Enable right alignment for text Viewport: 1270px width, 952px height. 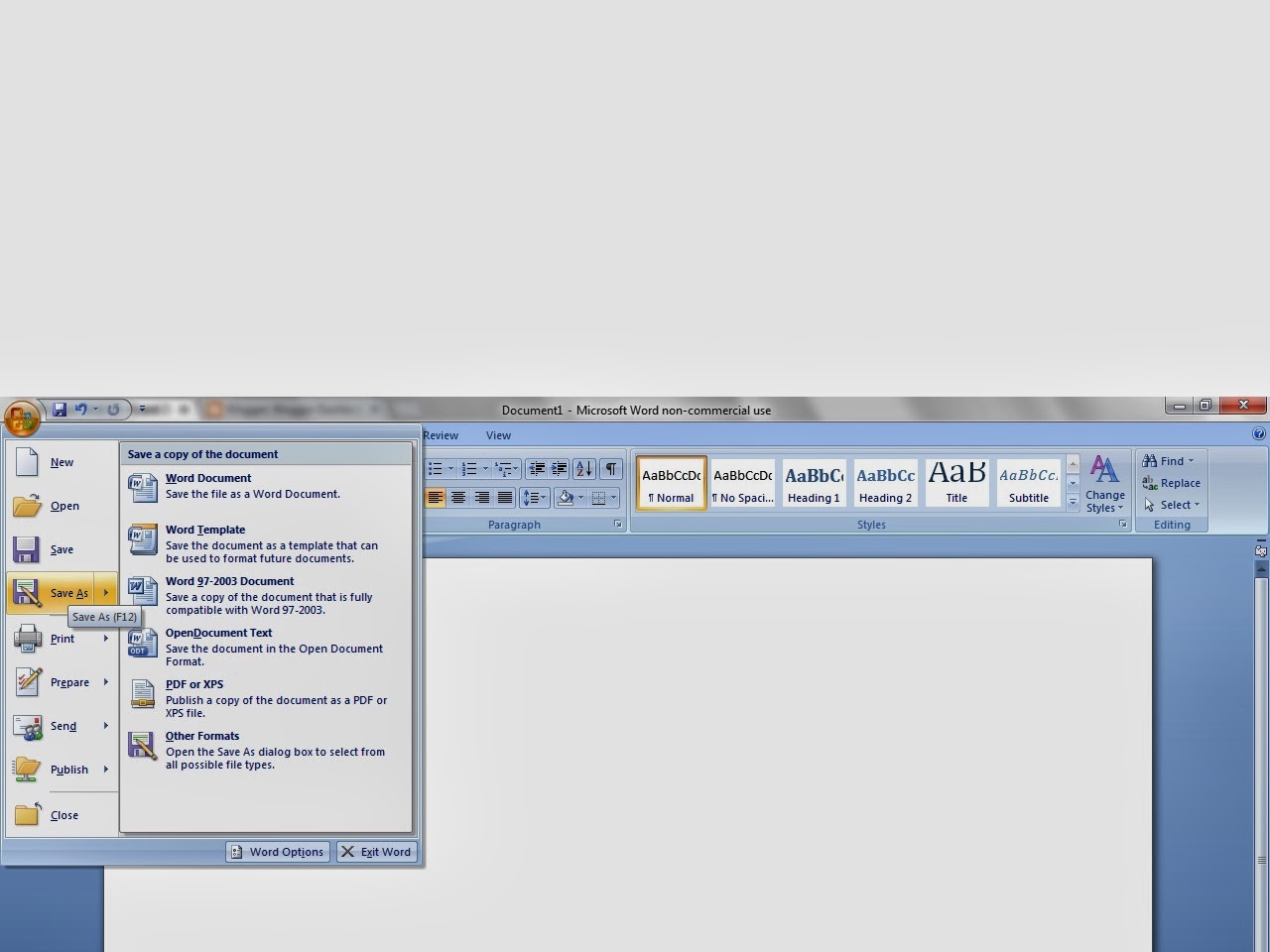(x=482, y=497)
